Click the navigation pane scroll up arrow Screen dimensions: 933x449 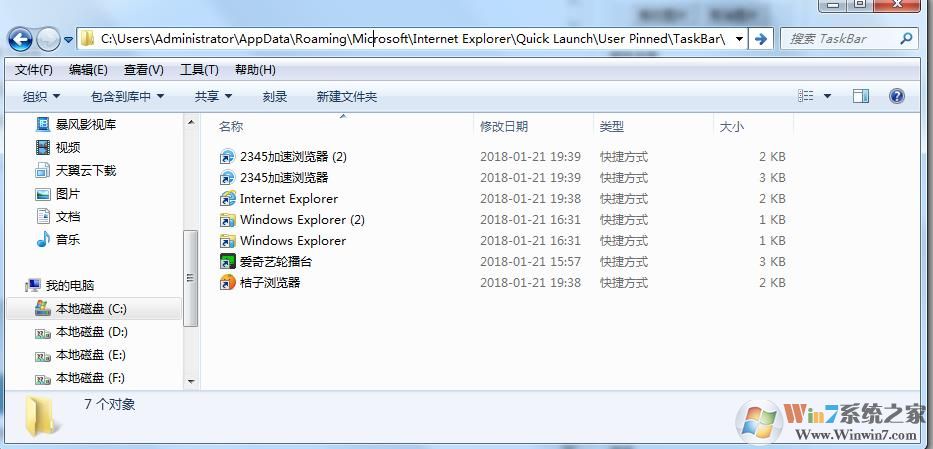point(191,122)
